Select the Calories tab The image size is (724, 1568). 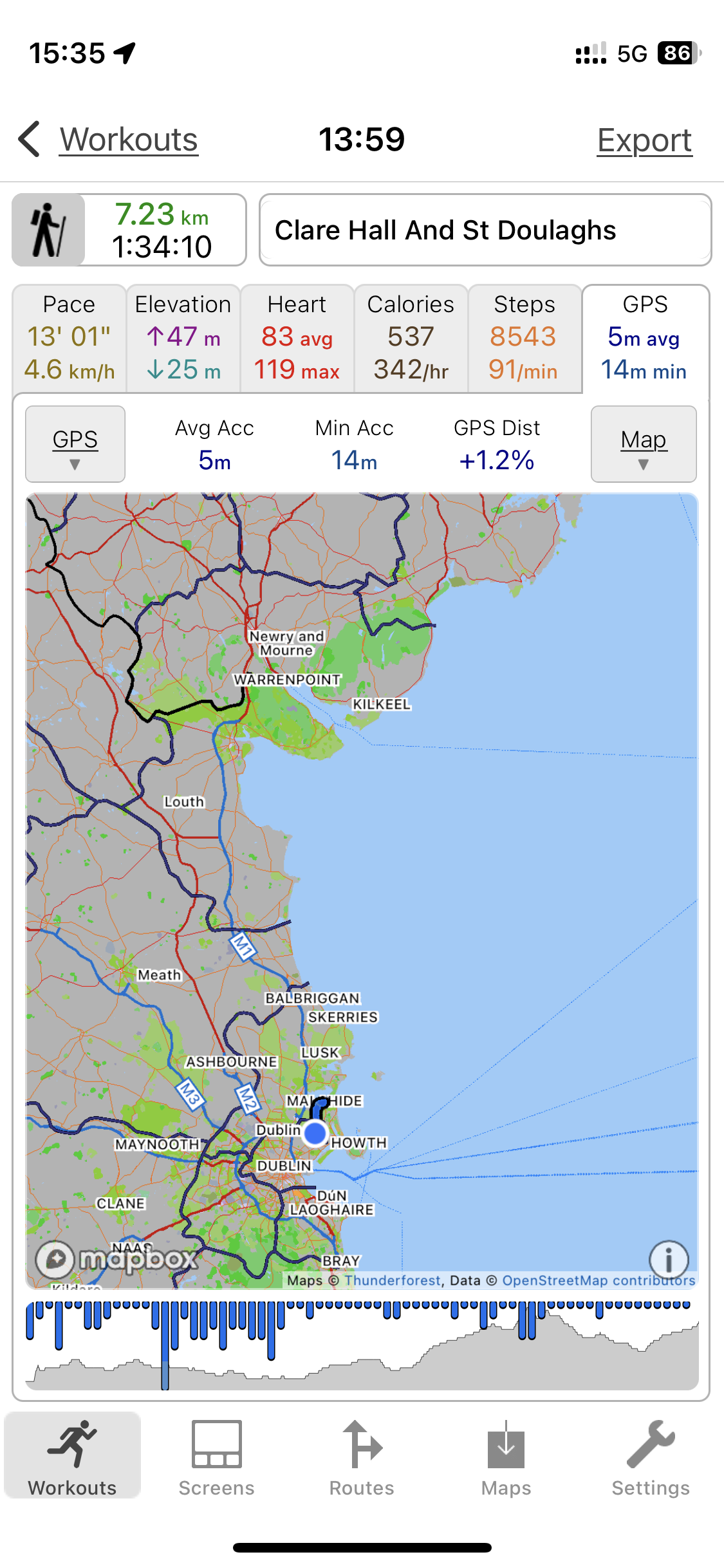(x=411, y=339)
